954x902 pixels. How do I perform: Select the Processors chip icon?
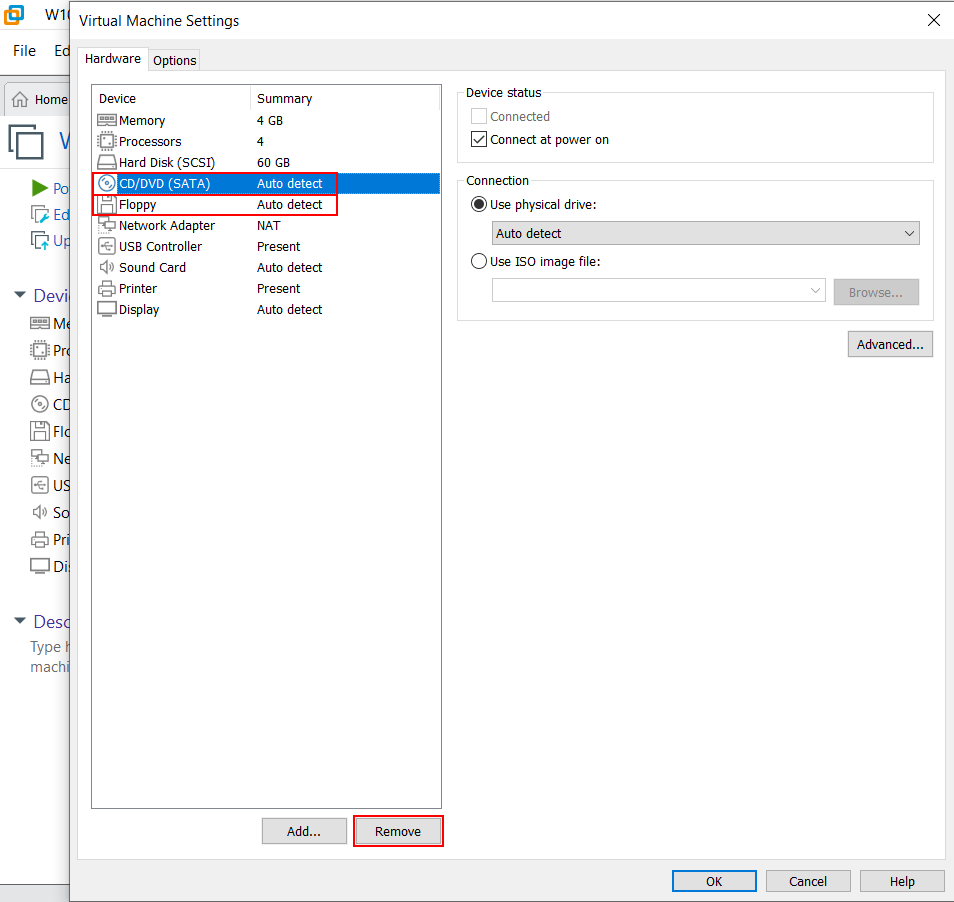tap(107, 141)
